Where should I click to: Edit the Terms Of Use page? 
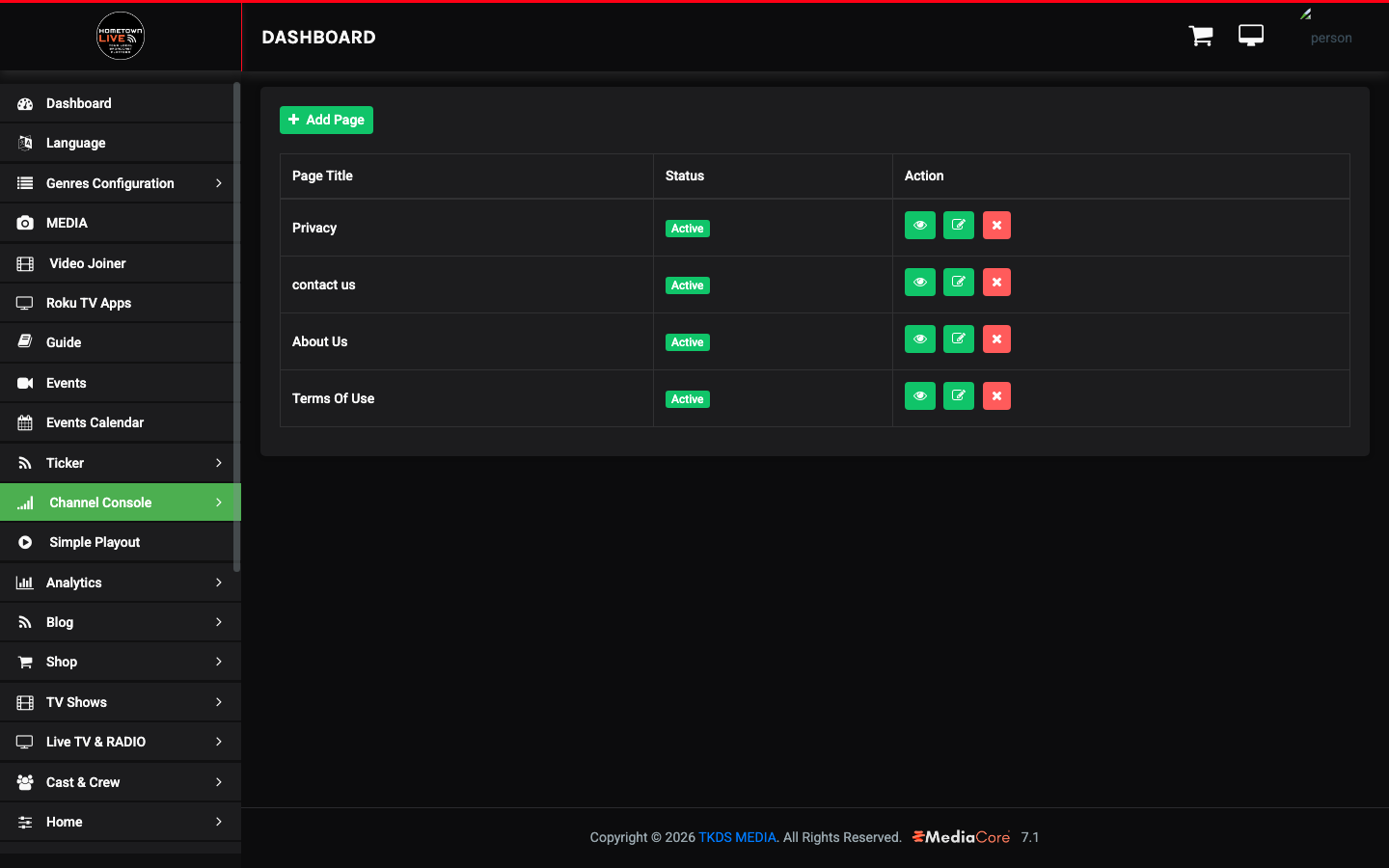(959, 396)
